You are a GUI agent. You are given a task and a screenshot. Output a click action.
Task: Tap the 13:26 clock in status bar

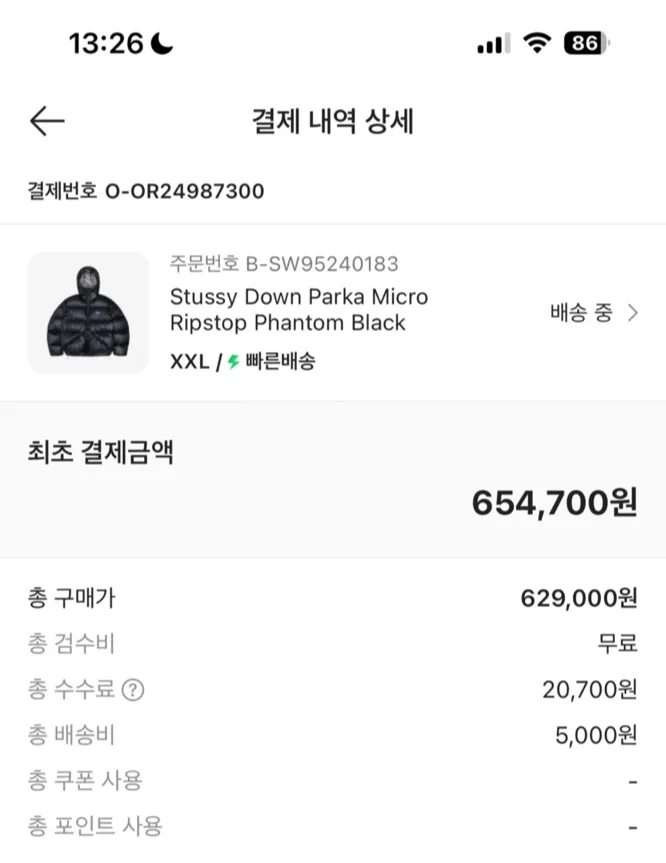point(106,43)
